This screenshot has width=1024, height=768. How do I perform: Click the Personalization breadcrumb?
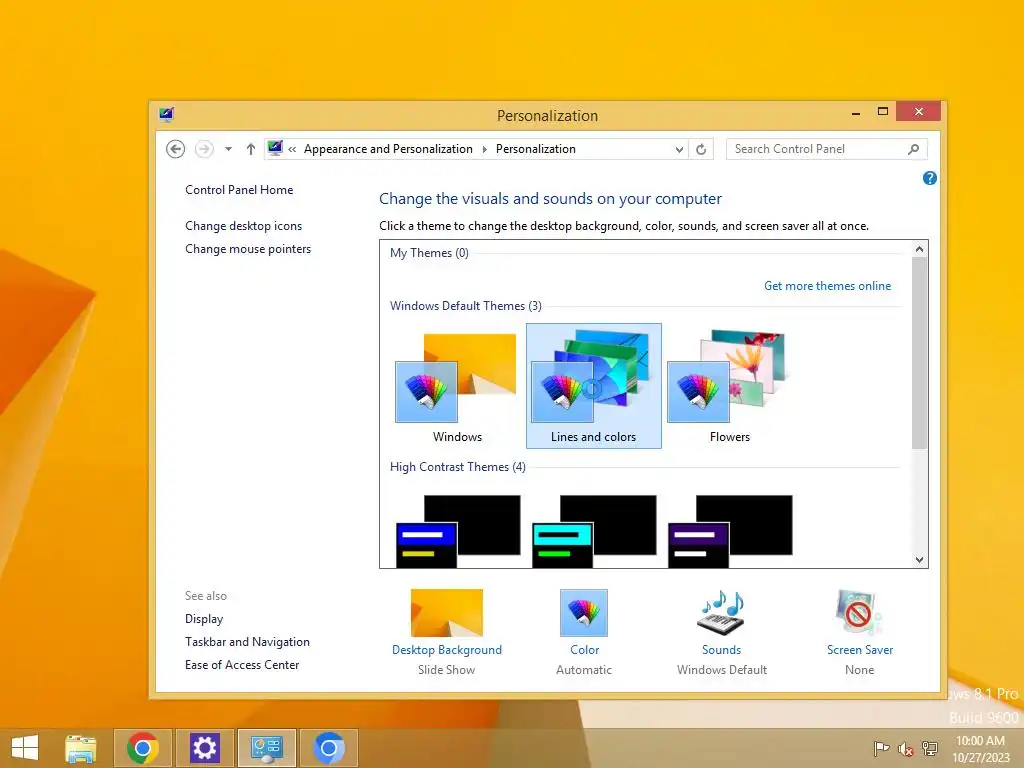click(x=536, y=149)
